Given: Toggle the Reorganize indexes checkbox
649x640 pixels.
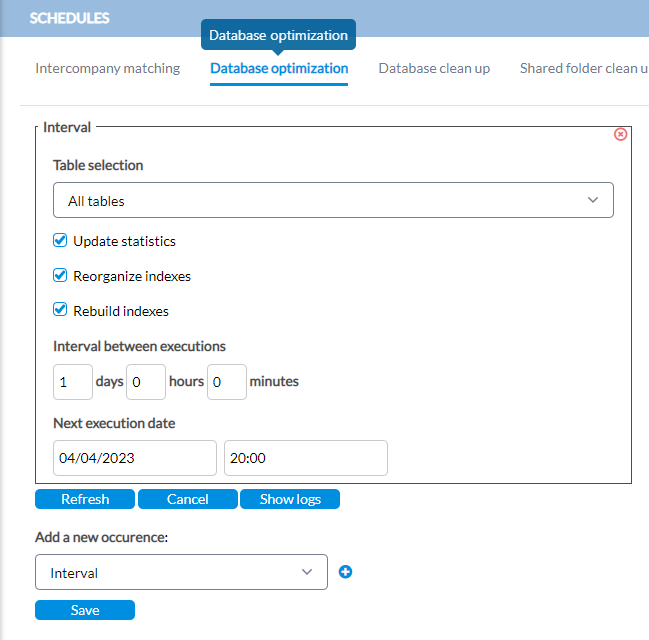Looking at the screenshot, I should click(x=60, y=275).
